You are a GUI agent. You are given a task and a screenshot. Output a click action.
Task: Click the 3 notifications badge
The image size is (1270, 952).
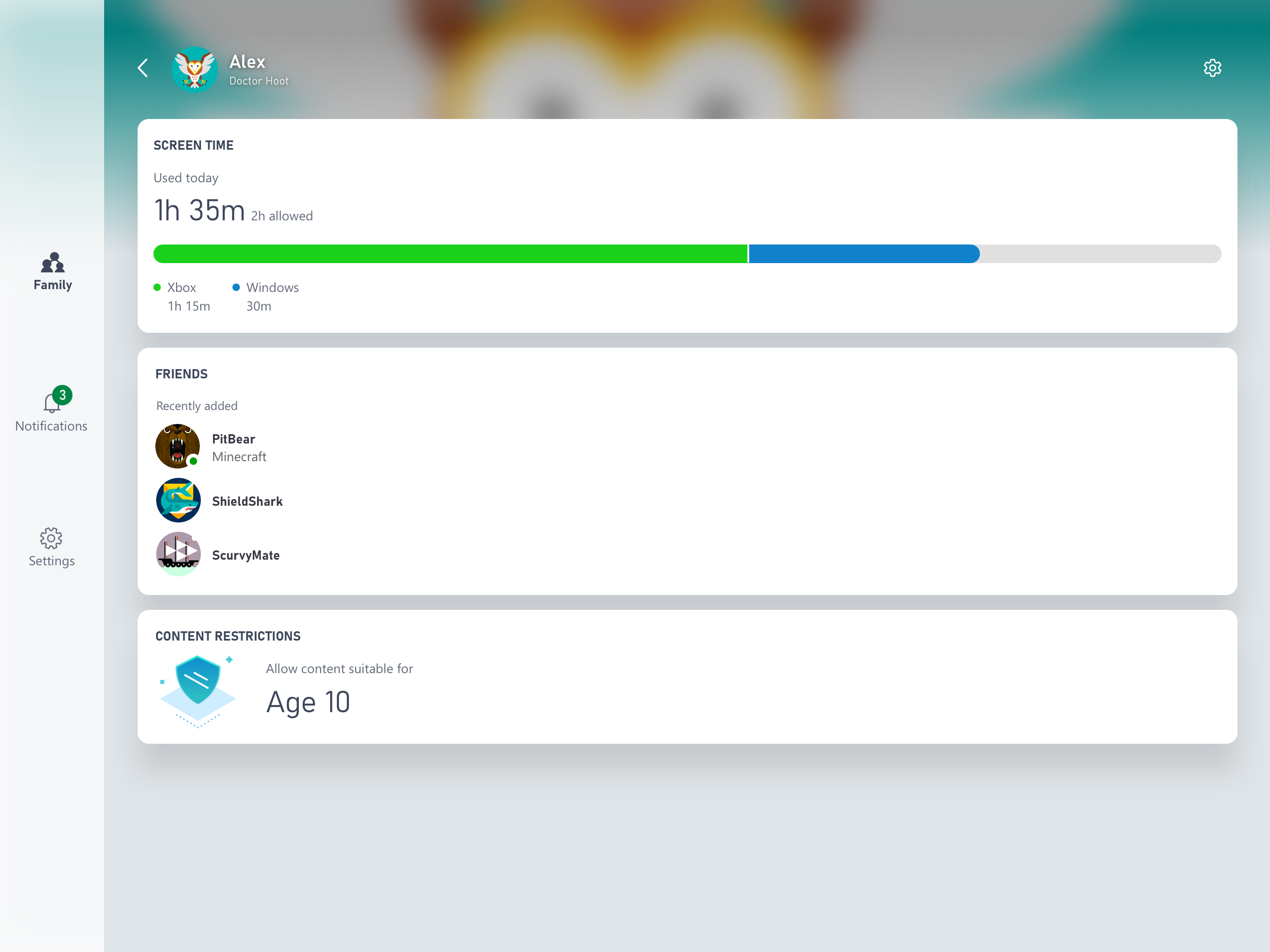62,395
